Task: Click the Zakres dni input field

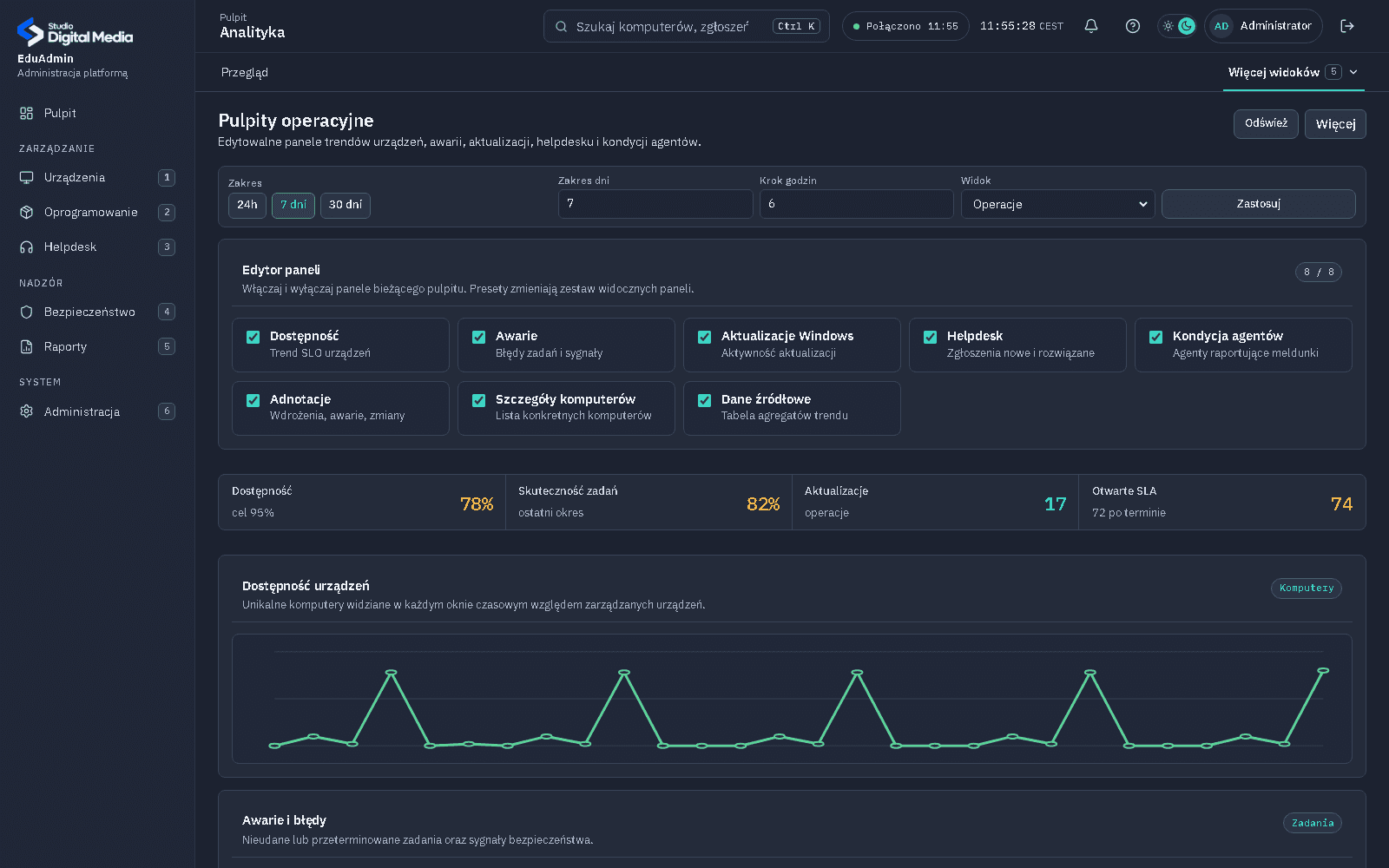Action: pyautogui.click(x=655, y=204)
